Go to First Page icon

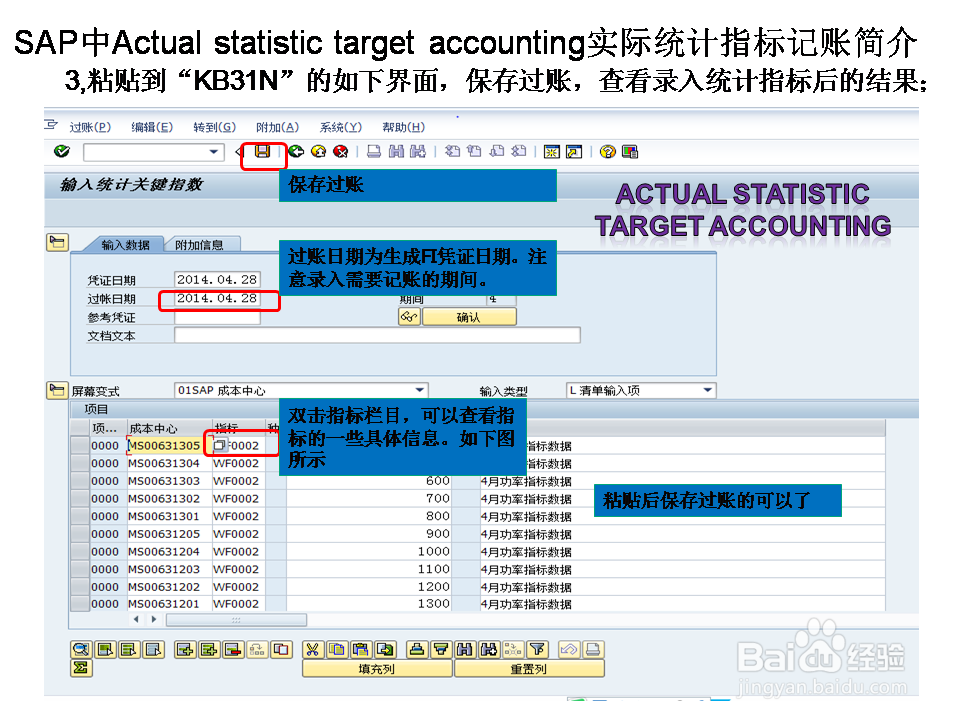[x=452, y=151]
